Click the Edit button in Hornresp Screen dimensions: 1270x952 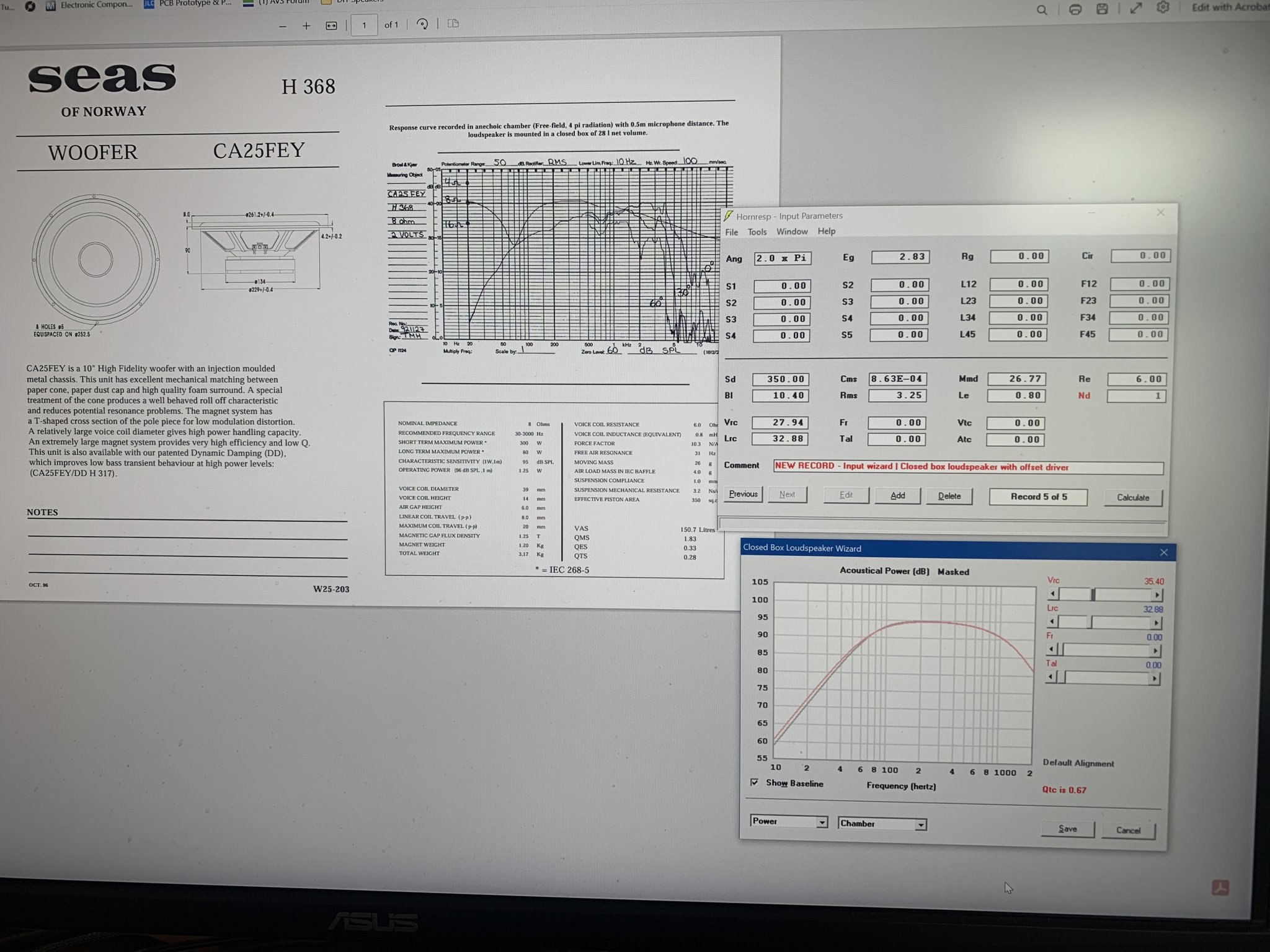pos(846,495)
